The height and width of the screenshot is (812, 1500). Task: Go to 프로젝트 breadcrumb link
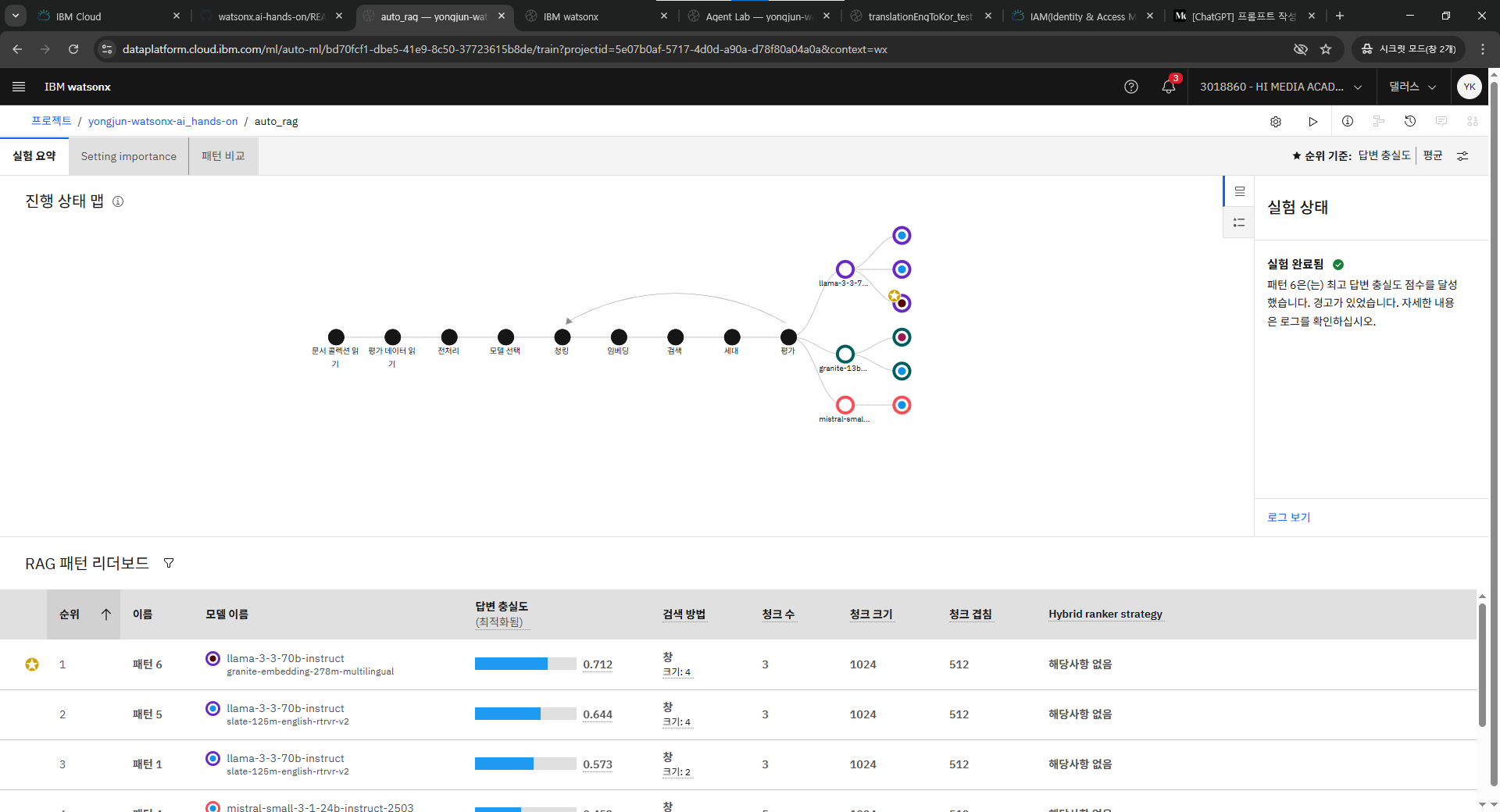(x=52, y=121)
